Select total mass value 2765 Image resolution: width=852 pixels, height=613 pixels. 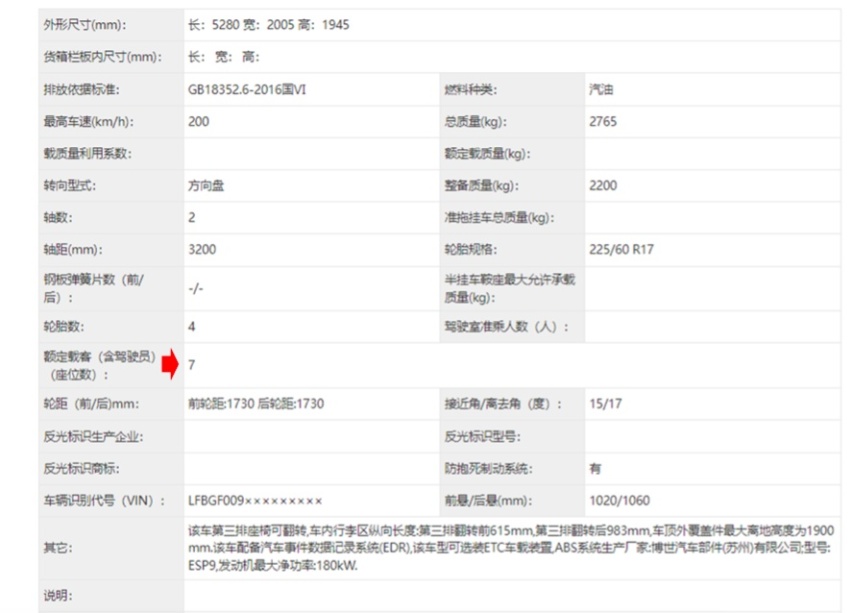[x=603, y=122]
